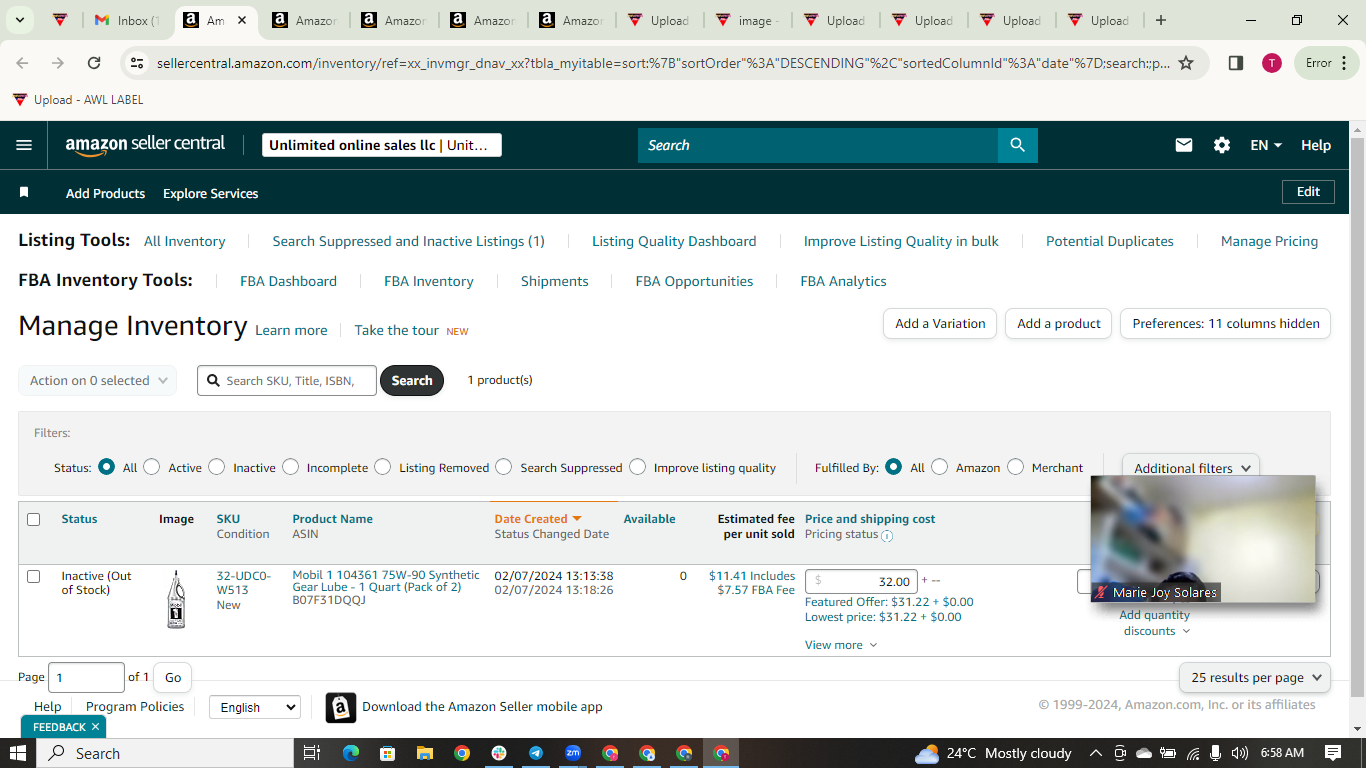This screenshot has height=768, width=1366.
Task: Bookmark this page with the star icon
Action: point(1186,63)
